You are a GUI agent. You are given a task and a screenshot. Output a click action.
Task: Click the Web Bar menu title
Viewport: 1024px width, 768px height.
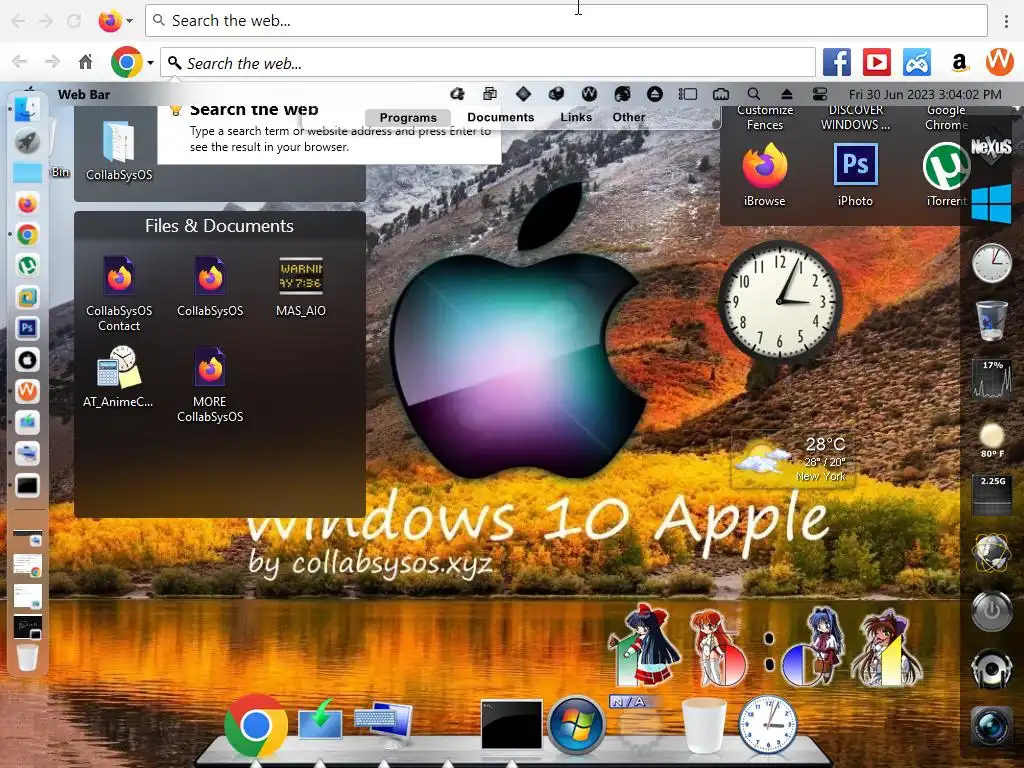pos(84,94)
